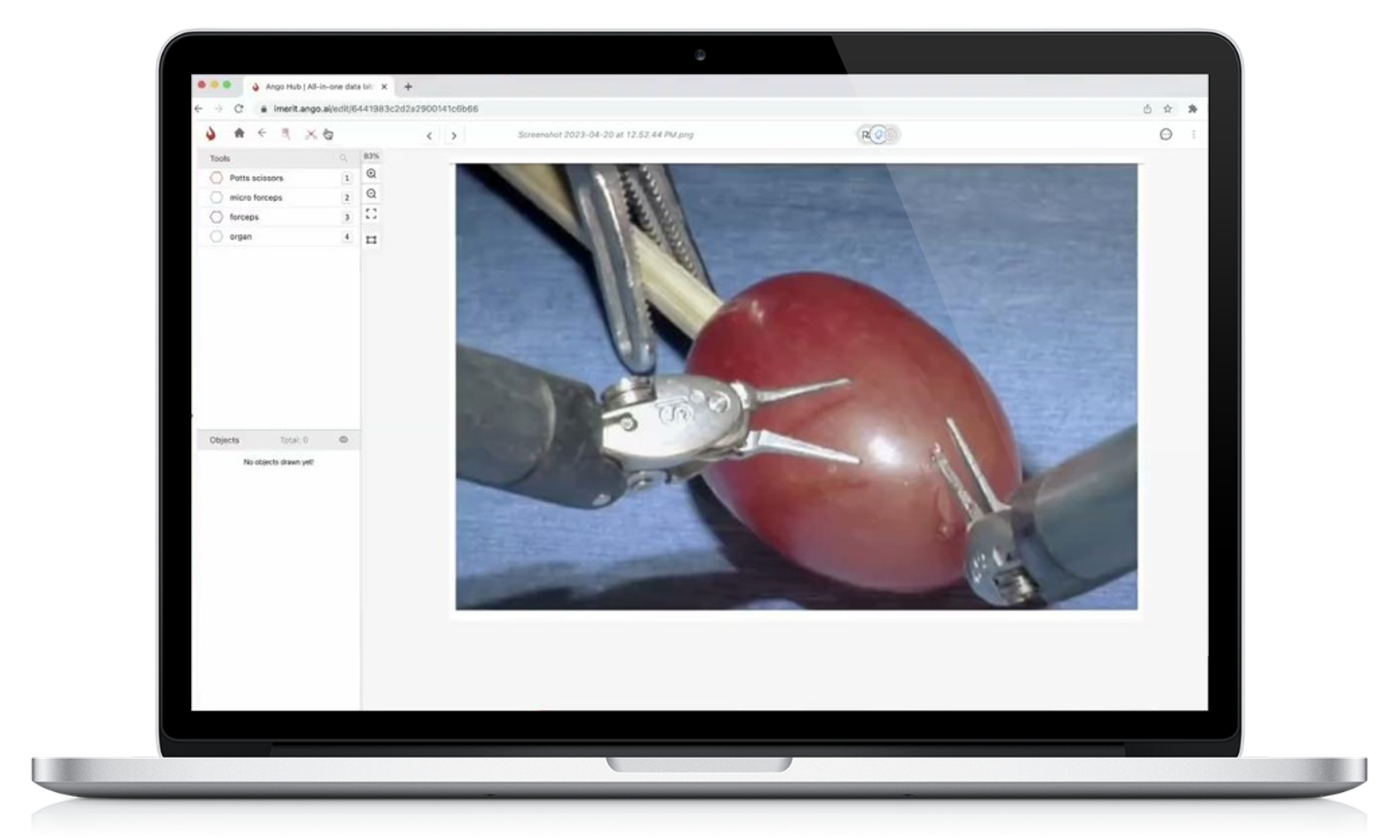The image size is (1400, 840).
Task: Choose the organ label class
Action: pos(241,236)
